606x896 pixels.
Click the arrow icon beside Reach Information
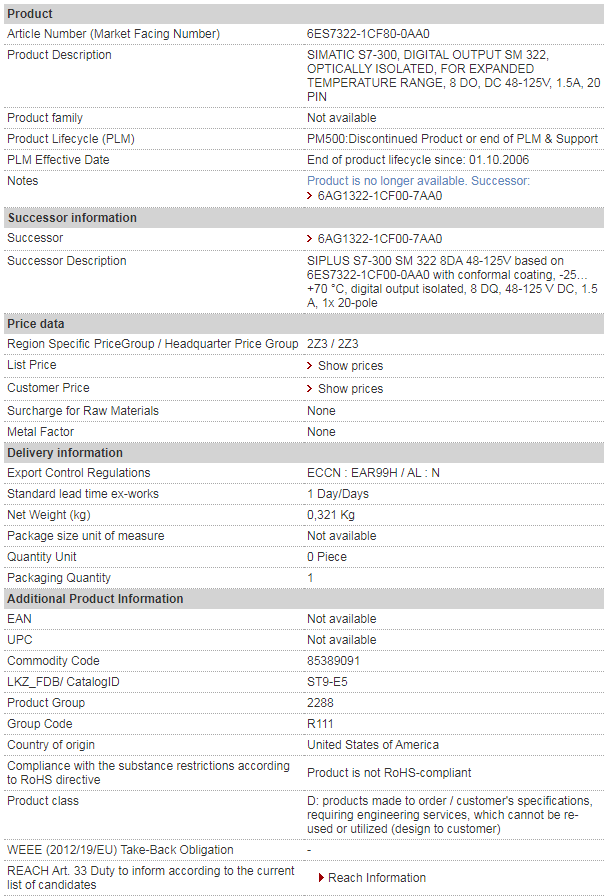[322, 878]
